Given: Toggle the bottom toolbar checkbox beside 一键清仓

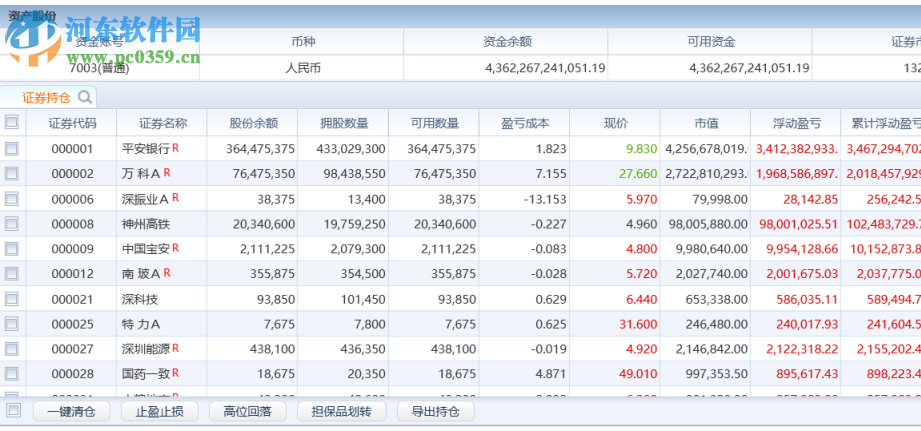Looking at the screenshot, I should click(14, 410).
